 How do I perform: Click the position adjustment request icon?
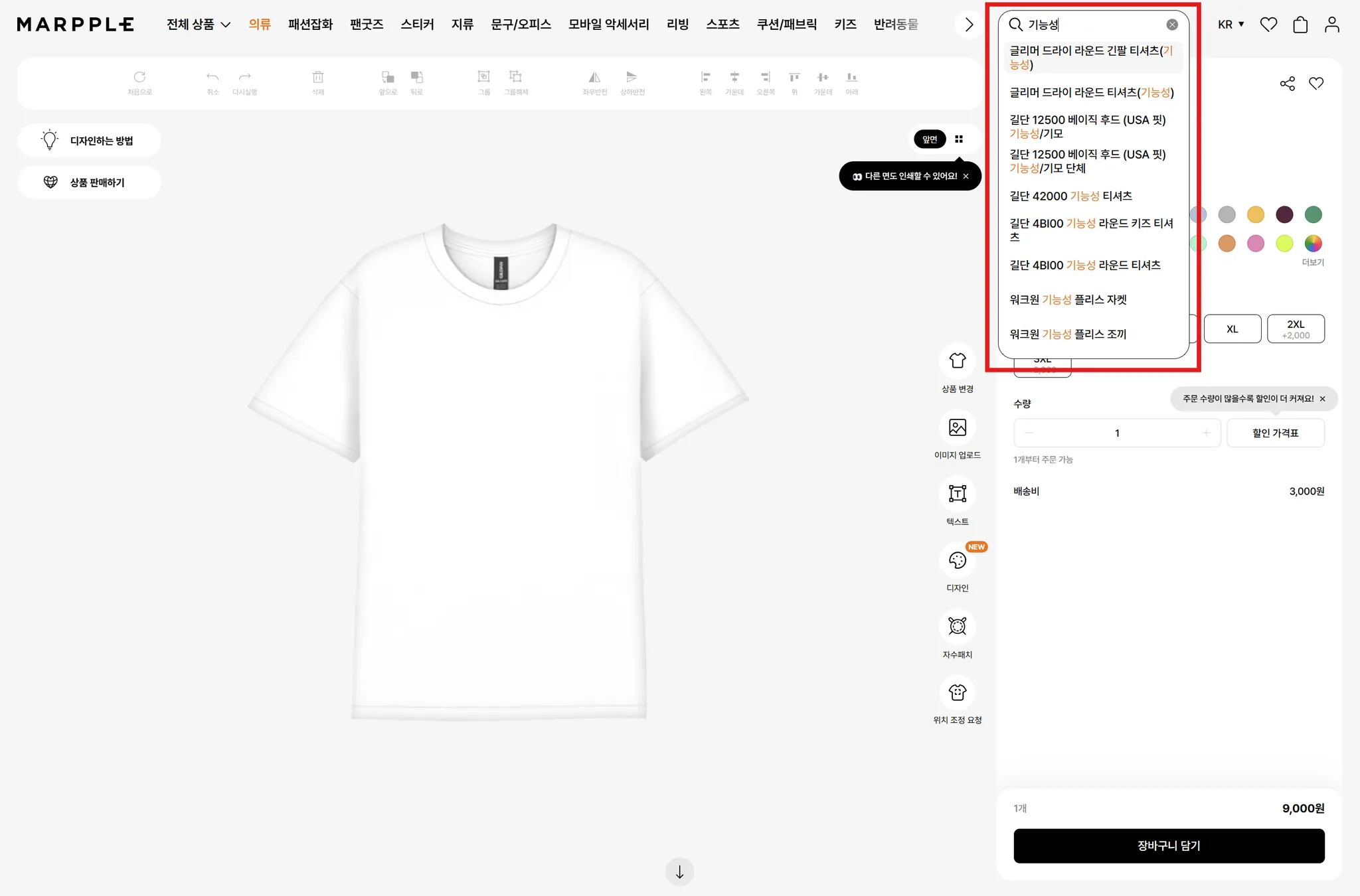tap(957, 693)
